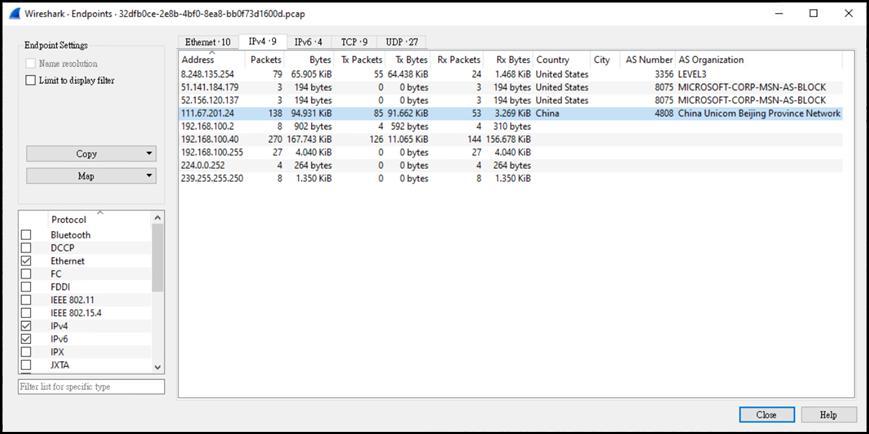869x434 pixels.
Task: Check the JXTA protocol checkbox
Action: pos(26,365)
